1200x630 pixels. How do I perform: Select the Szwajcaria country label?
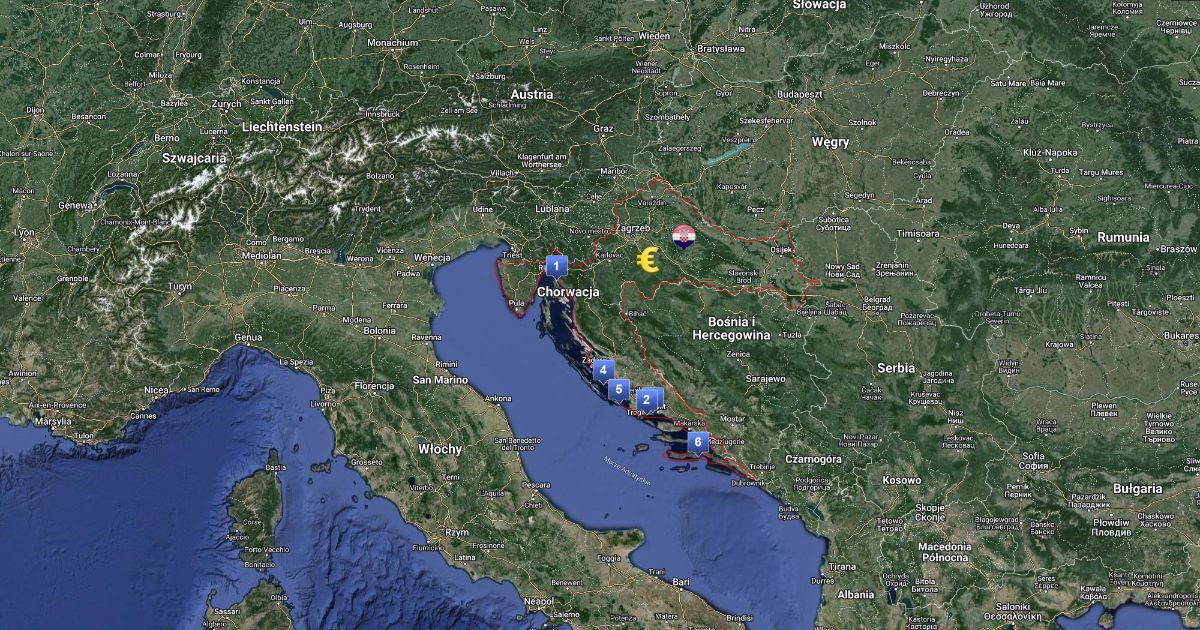click(194, 157)
